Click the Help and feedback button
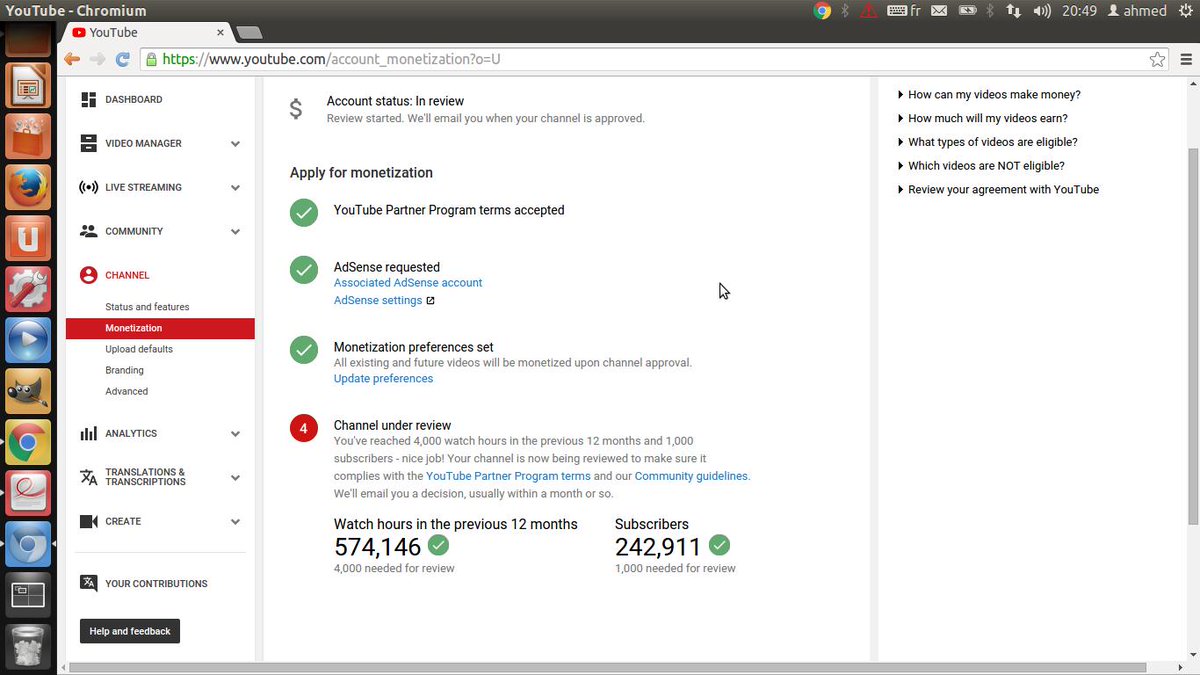The image size is (1200, 675). [130, 631]
